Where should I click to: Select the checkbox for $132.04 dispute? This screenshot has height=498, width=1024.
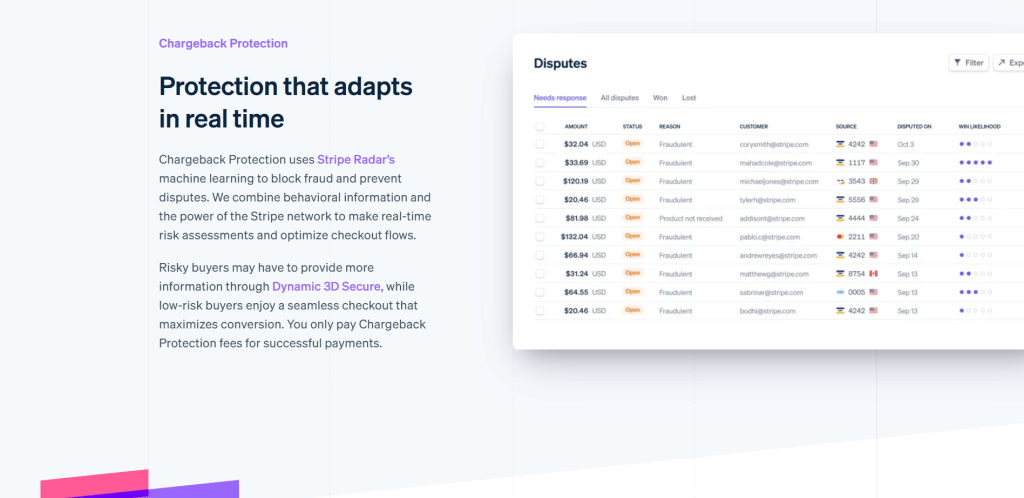(x=539, y=236)
